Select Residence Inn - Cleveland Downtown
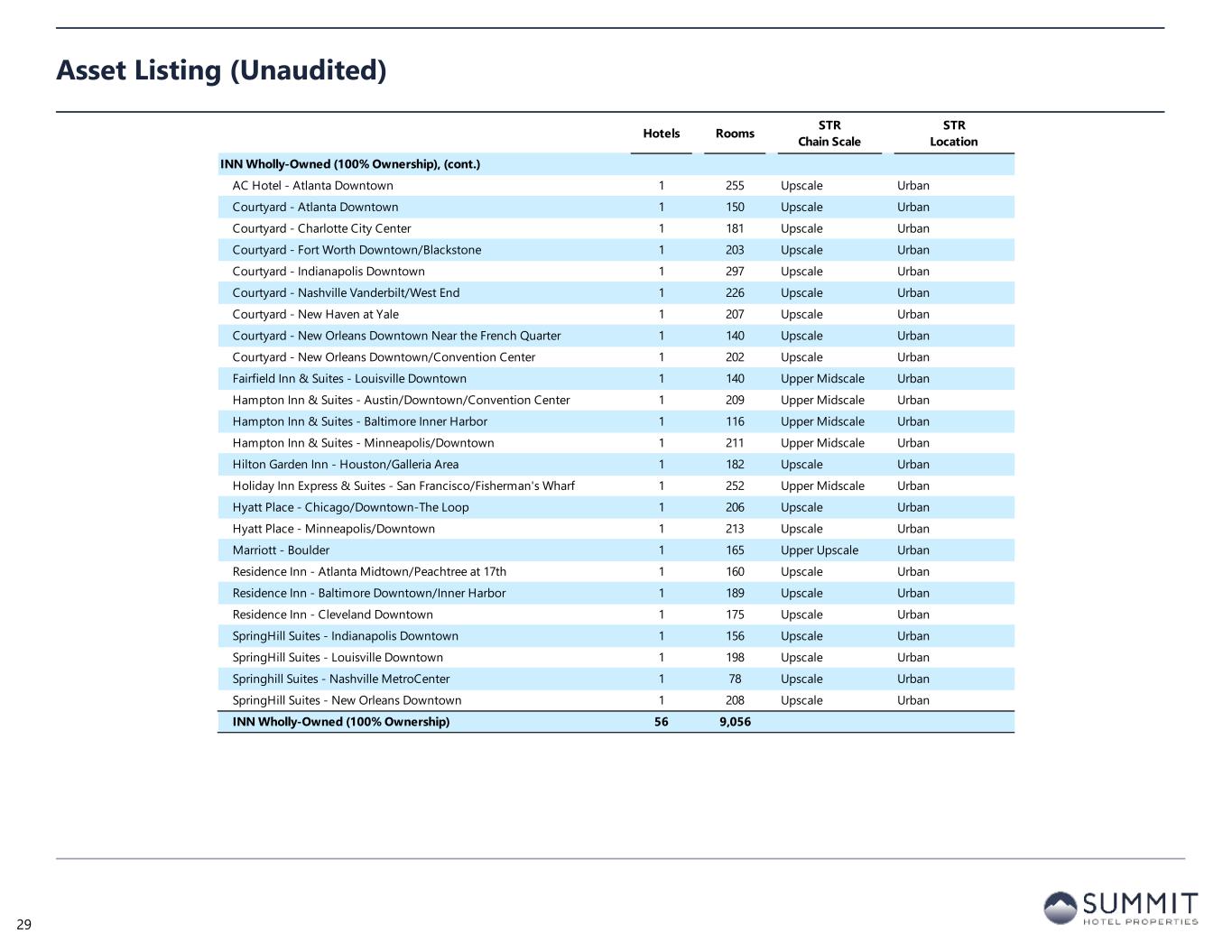Image resolution: width=1232 pixels, height=952 pixels. 332,615
